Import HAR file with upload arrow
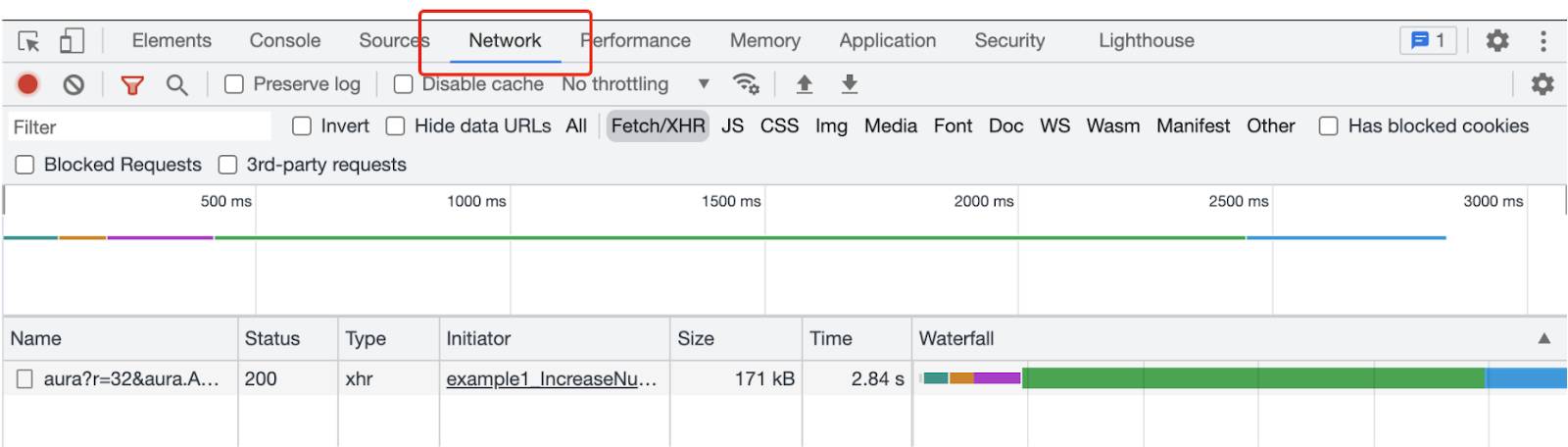The height and width of the screenshot is (447, 1568). pyautogui.click(x=804, y=84)
